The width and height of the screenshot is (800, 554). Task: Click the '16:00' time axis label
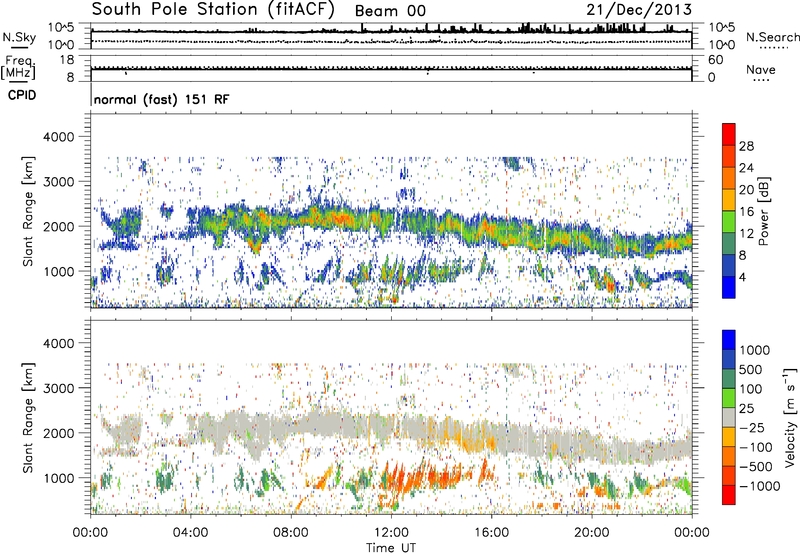coord(491,533)
